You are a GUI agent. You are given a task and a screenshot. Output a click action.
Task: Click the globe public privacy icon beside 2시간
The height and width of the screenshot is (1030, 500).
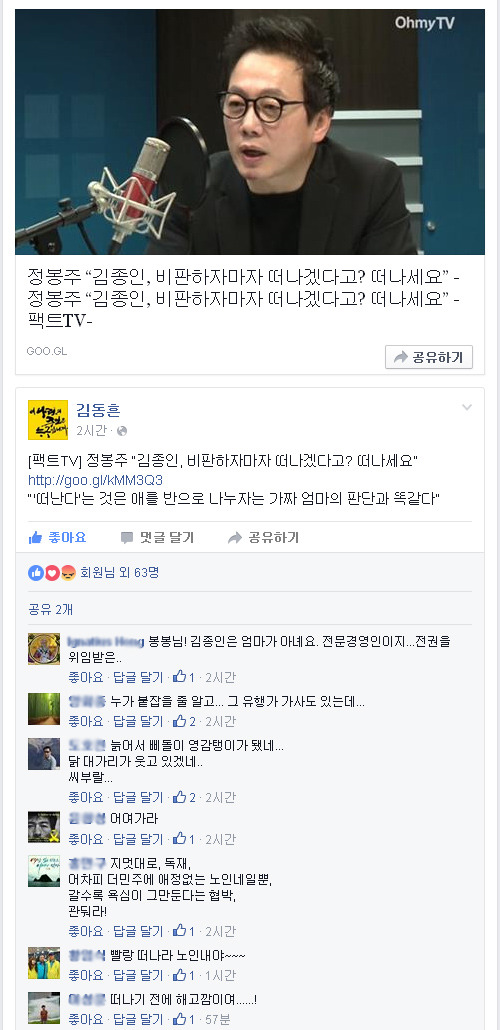(x=122, y=431)
